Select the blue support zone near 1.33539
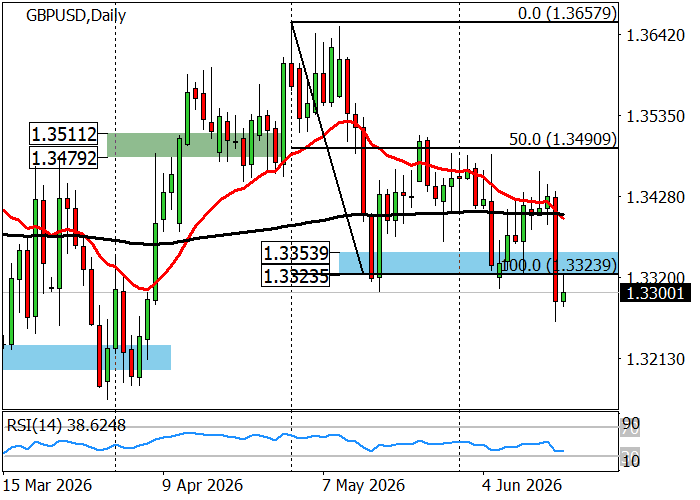Screen dimensions: 700x500 tap(478, 263)
